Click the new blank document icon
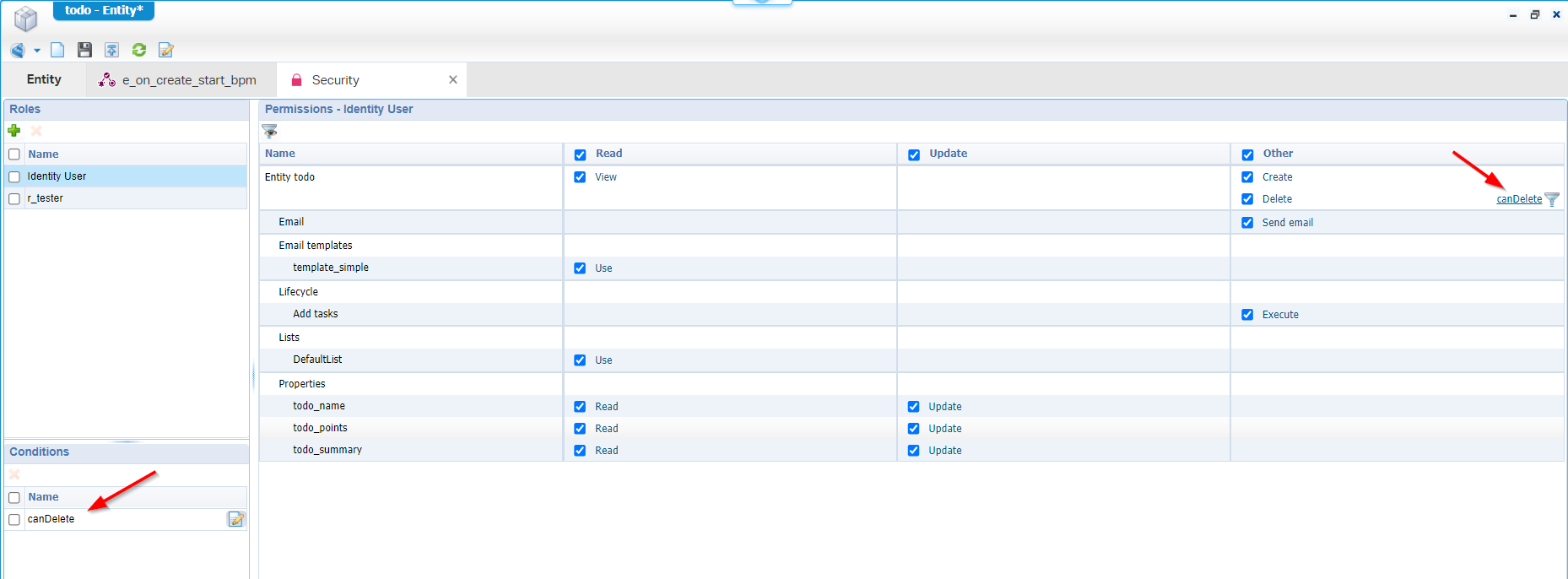Image resolution: width=1568 pixels, height=579 pixels. 57,51
